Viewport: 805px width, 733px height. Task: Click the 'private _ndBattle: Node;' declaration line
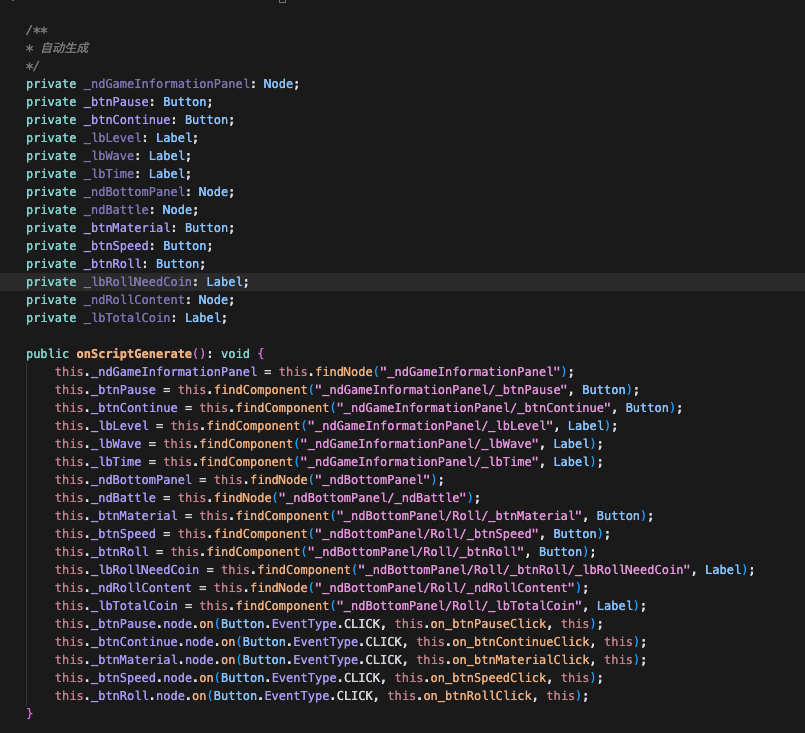coord(112,209)
